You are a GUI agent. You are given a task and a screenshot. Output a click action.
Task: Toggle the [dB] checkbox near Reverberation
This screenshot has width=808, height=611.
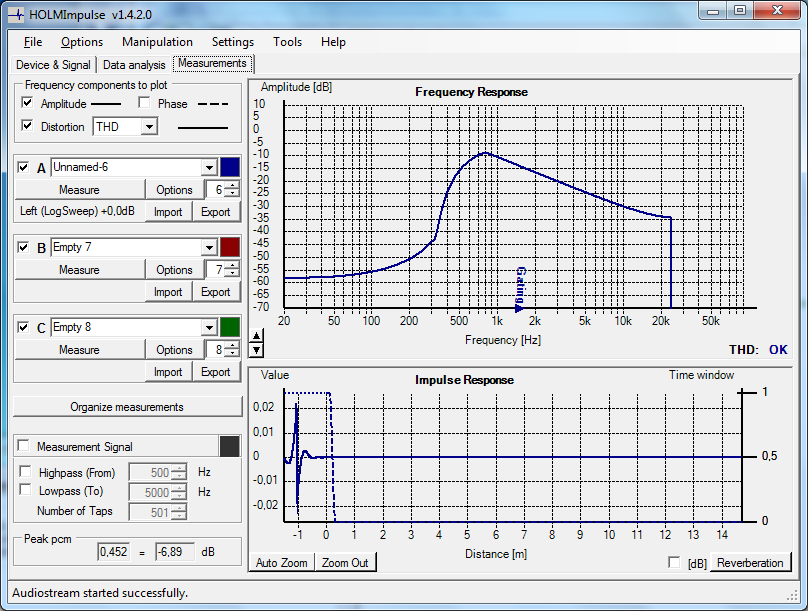click(x=674, y=562)
